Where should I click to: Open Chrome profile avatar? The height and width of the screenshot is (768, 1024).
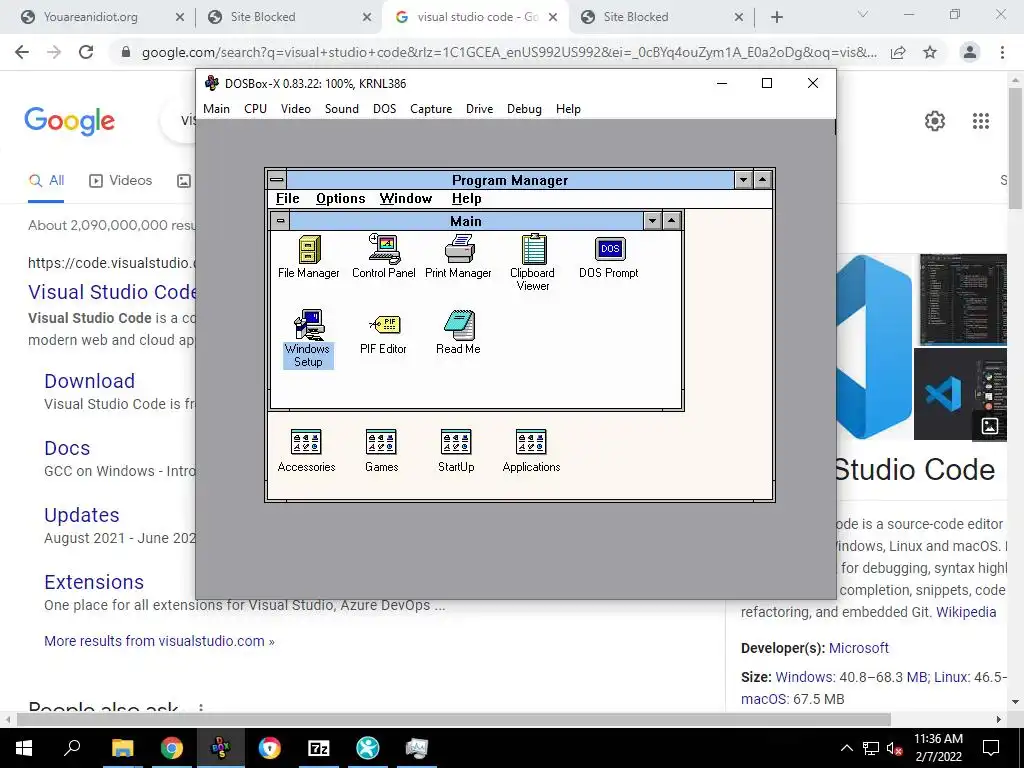tap(970, 52)
